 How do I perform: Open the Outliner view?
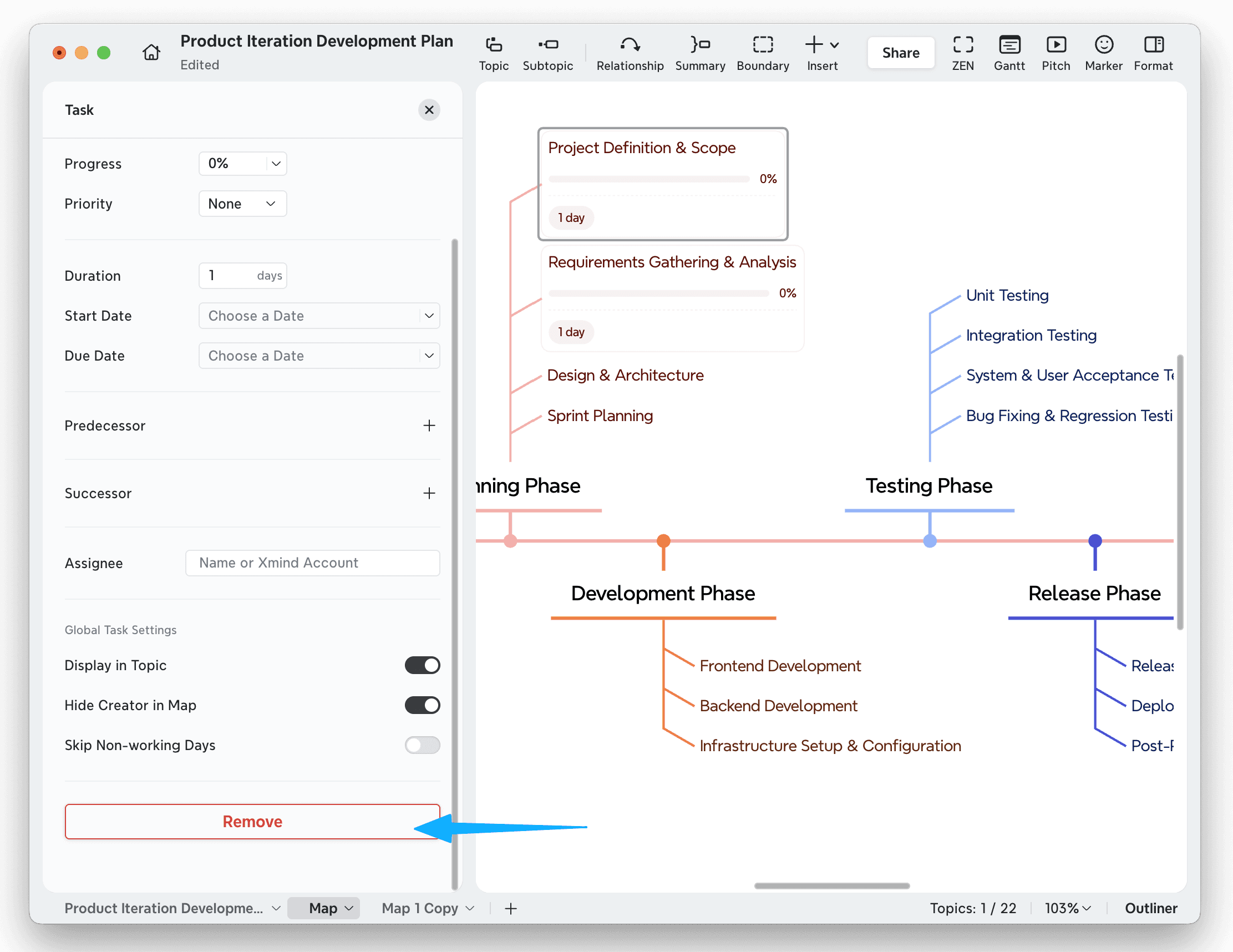click(x=1150, y=908)
